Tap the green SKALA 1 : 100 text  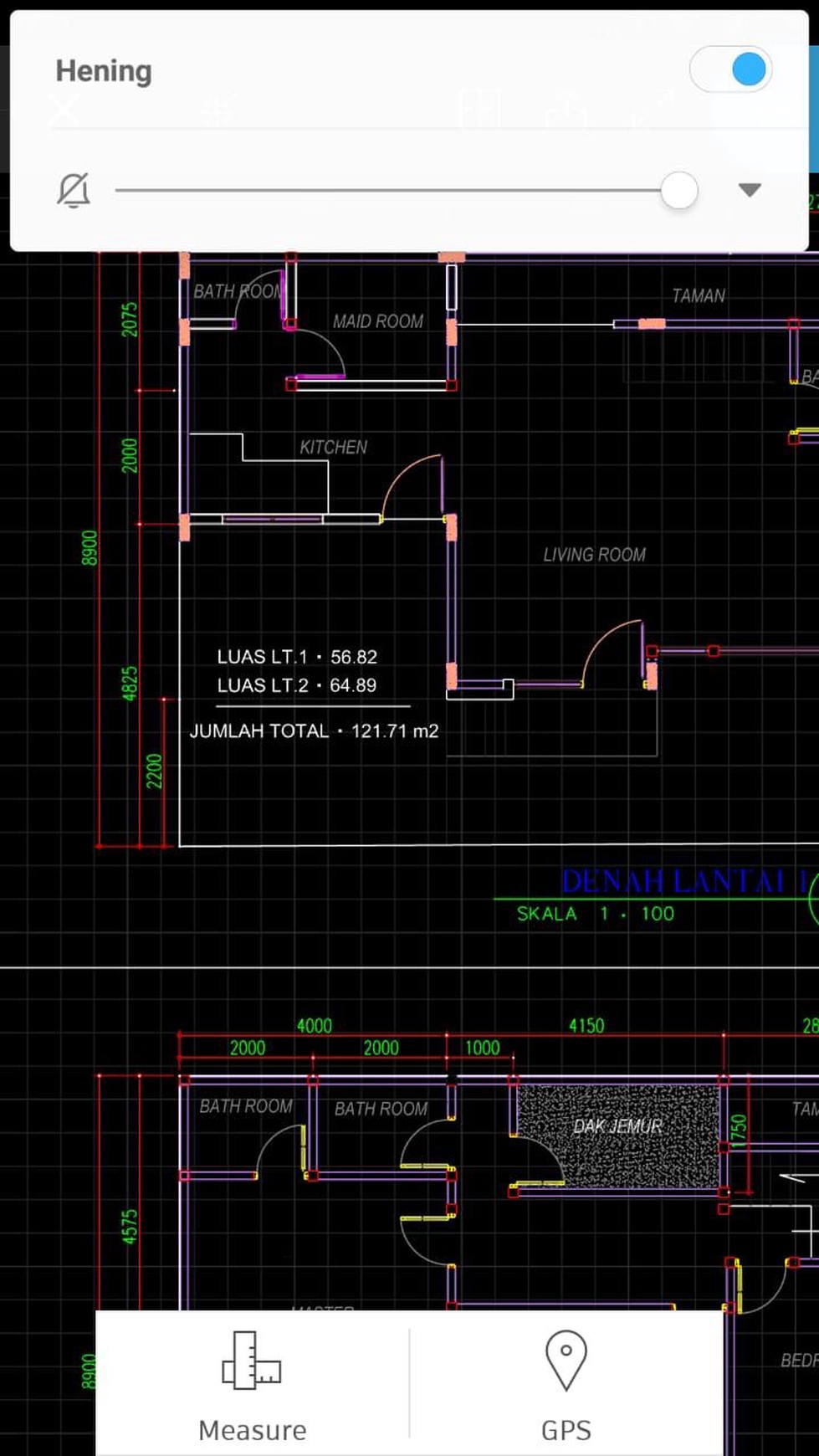click(595, 914)
